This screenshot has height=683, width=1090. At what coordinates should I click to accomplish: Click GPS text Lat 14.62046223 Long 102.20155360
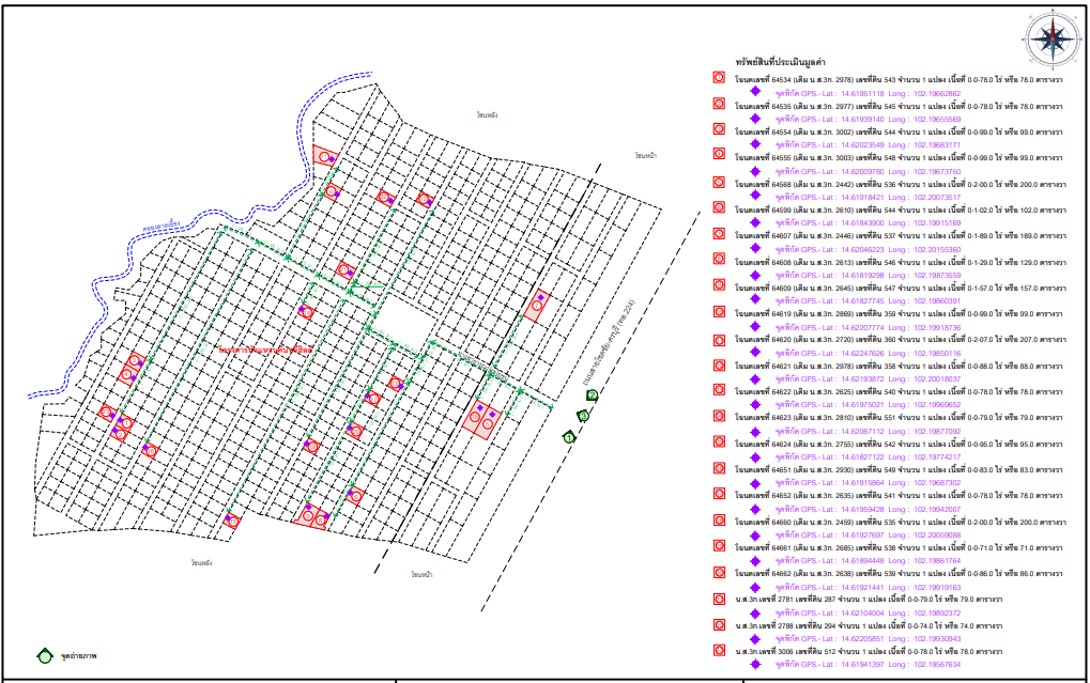pyautogui.click(x=868, y=249)
